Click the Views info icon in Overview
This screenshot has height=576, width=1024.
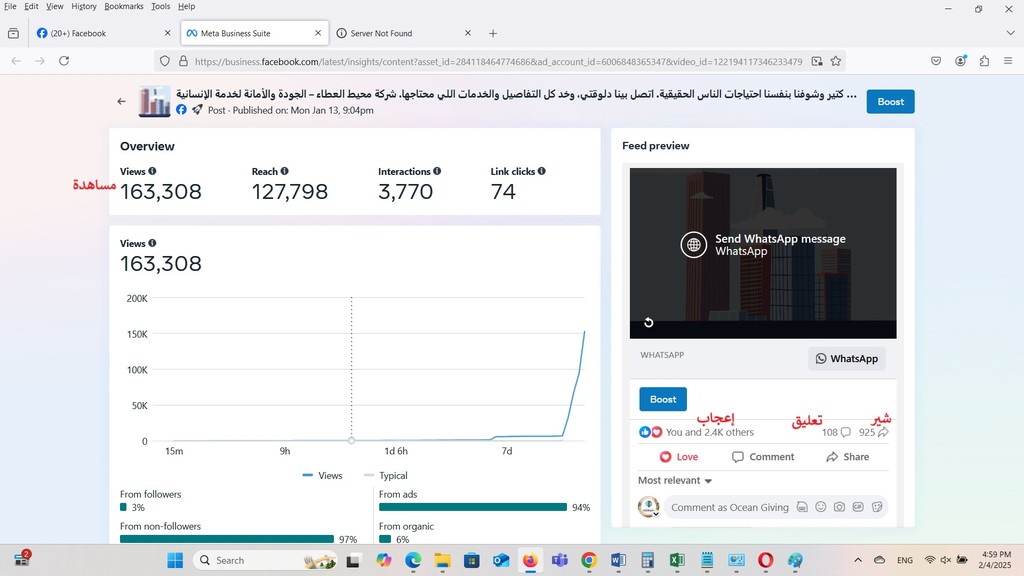click(152, 171)
